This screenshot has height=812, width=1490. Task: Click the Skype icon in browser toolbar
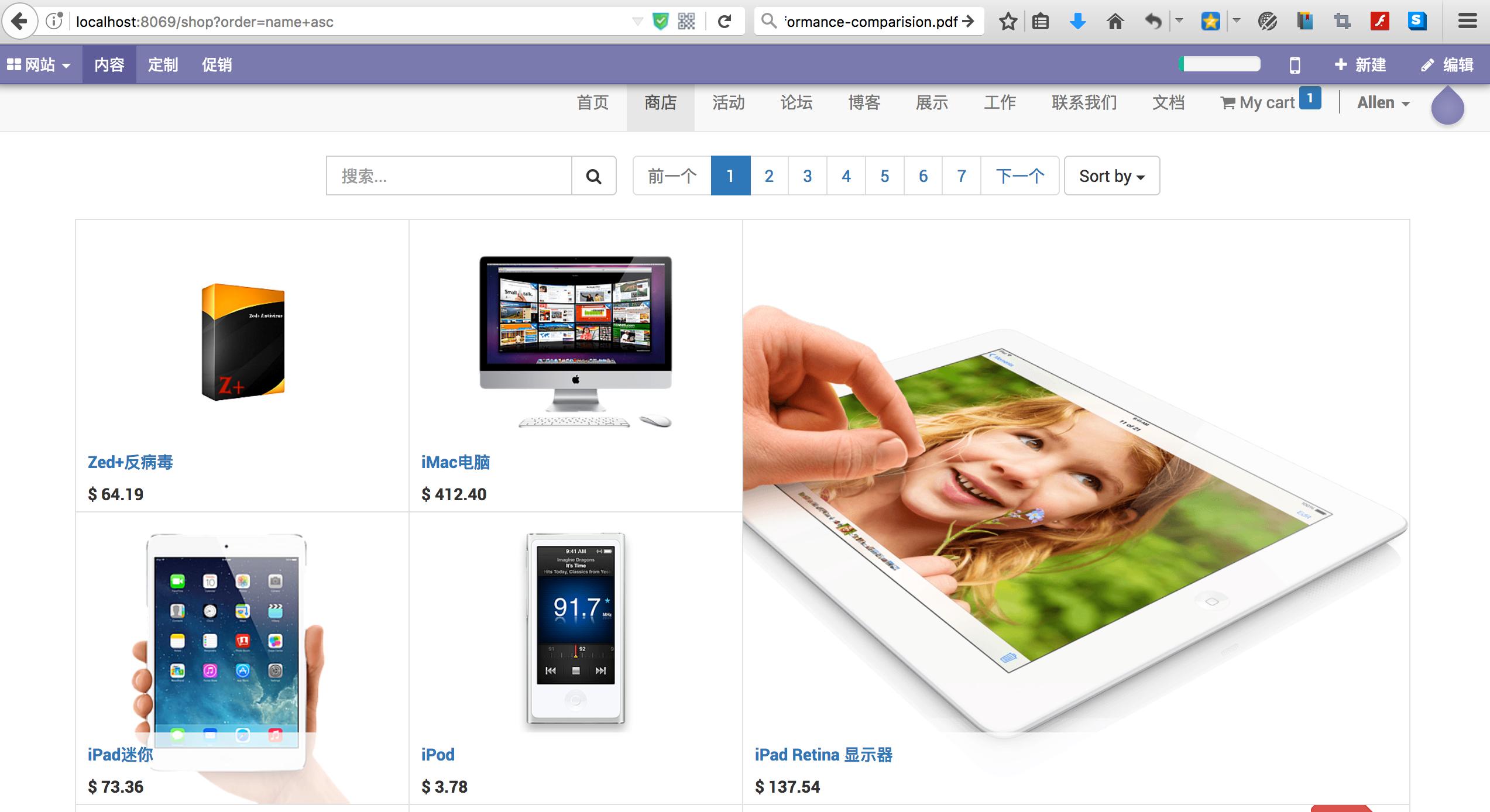1417,21
